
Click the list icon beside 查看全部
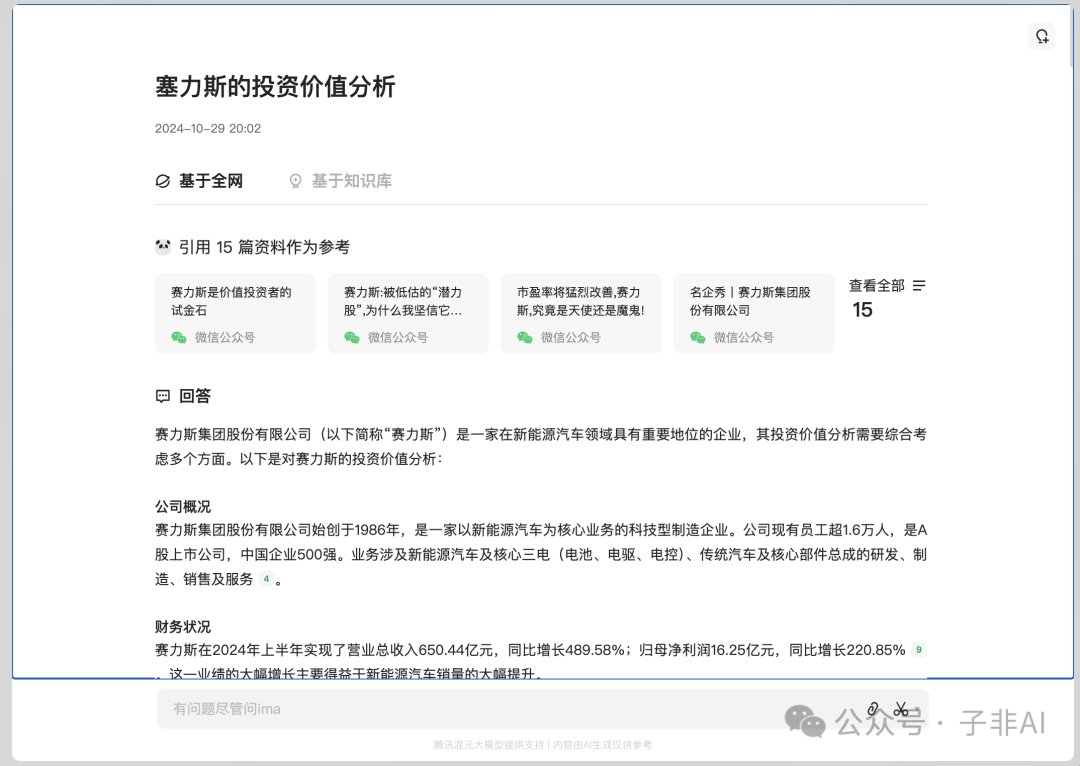tap(919, 285)
